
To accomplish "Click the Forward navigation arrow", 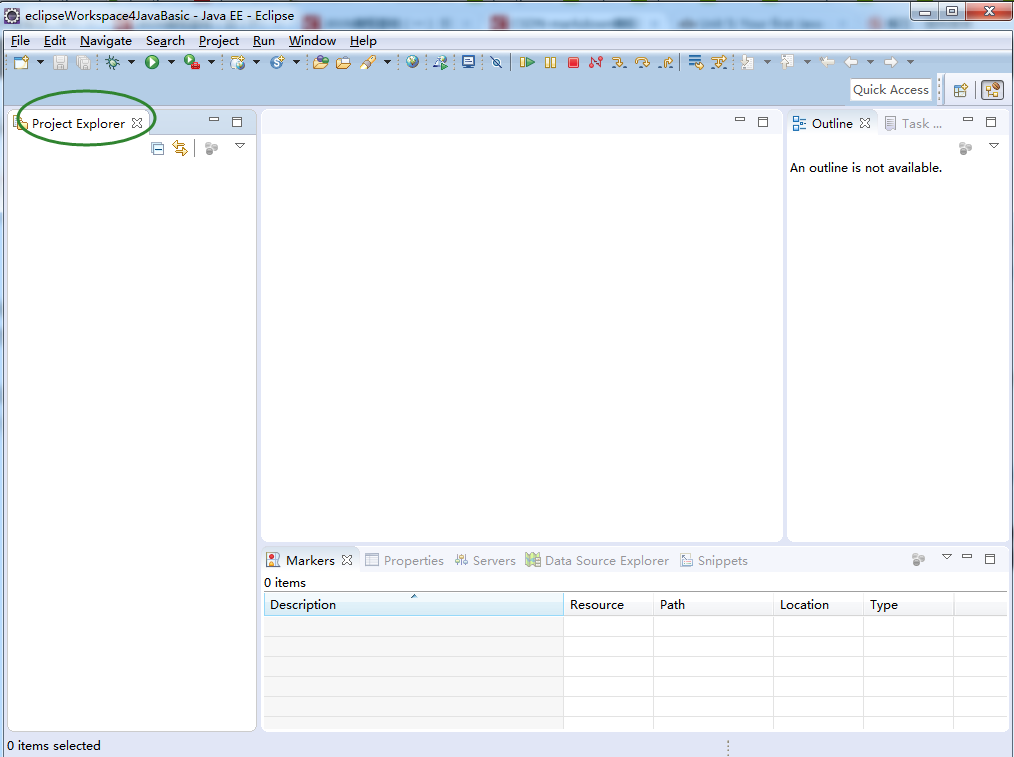I will [890, 62].
